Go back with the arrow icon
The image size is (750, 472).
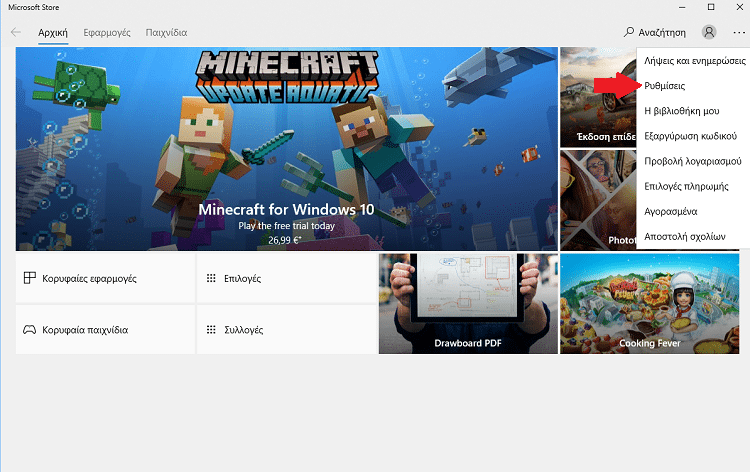[16, 33]
